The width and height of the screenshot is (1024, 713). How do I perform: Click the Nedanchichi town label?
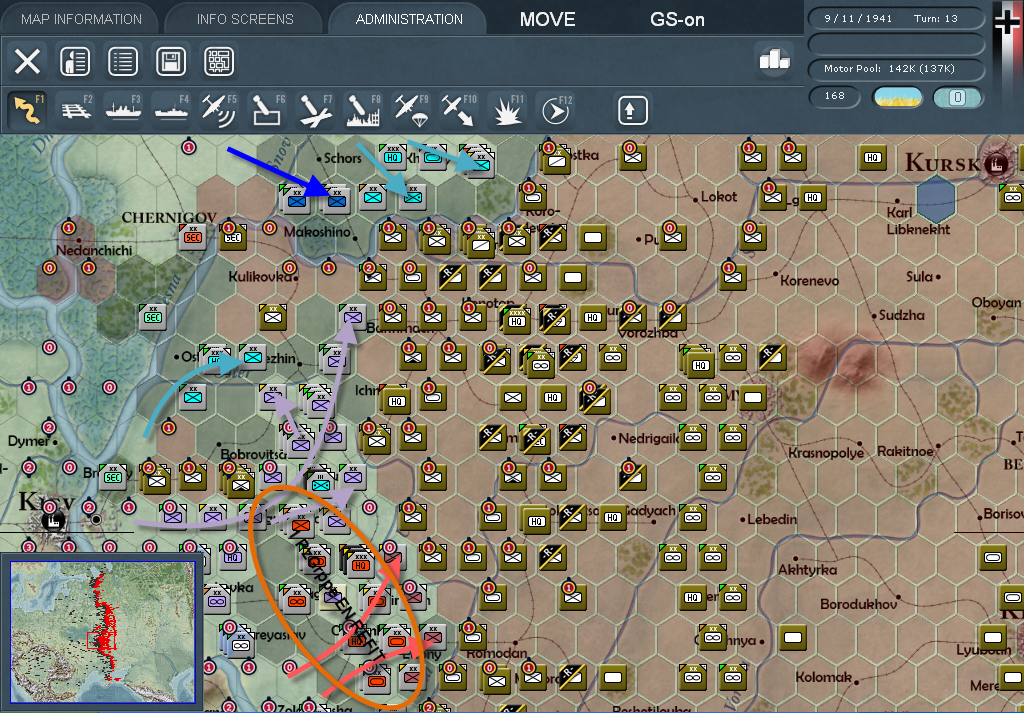94,251
